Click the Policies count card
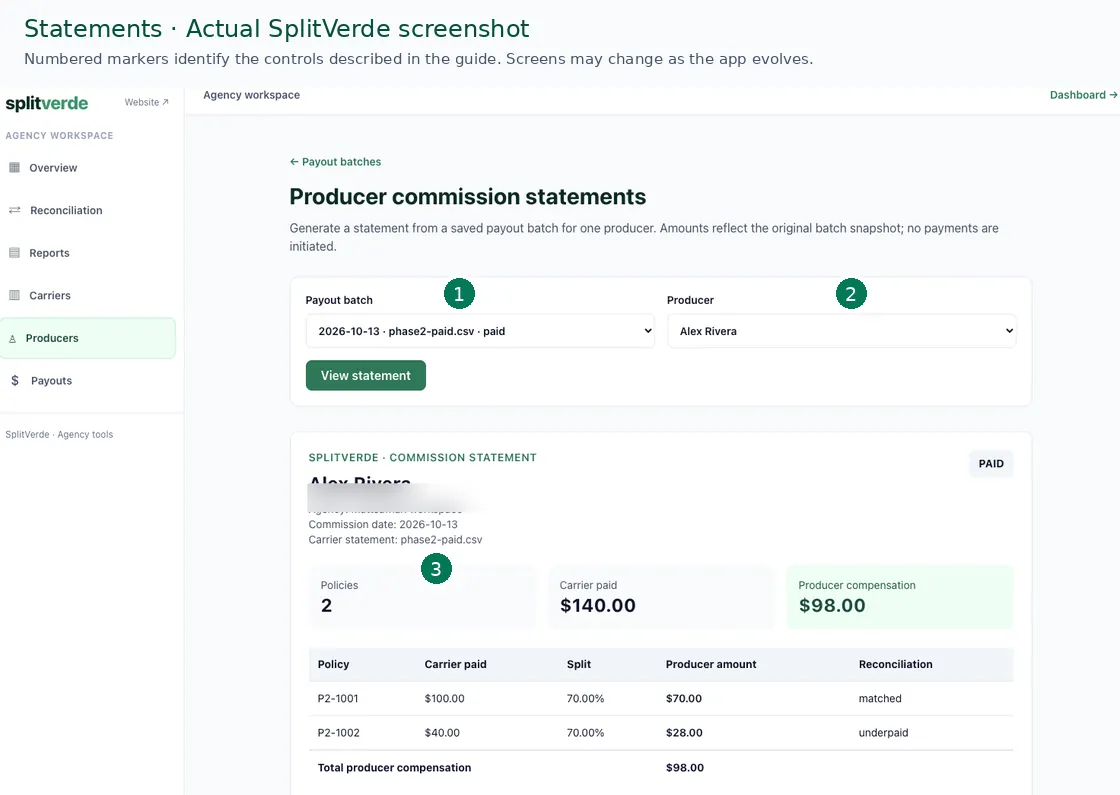Screen dimensions: 1120x795 click(422, 597)
